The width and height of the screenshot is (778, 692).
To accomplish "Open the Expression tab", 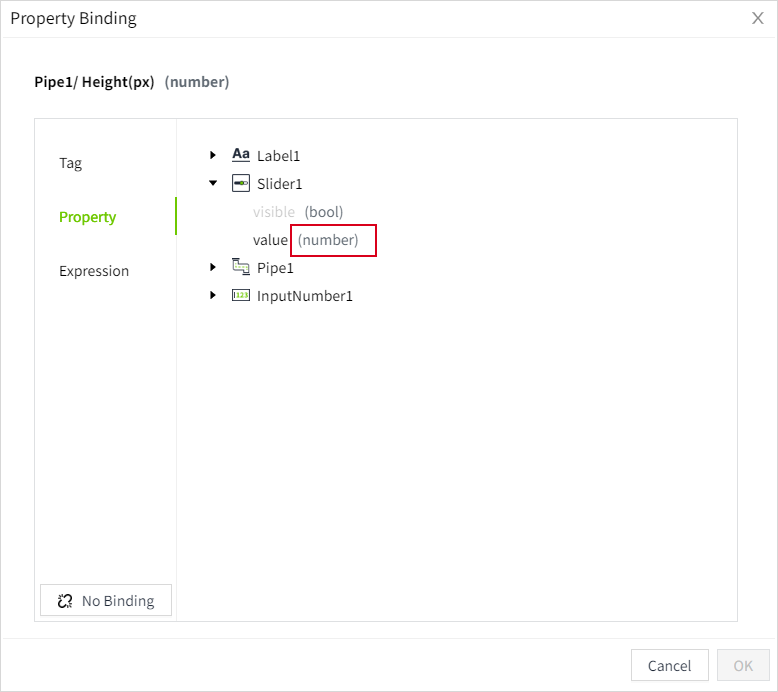I will pos(94,271).
